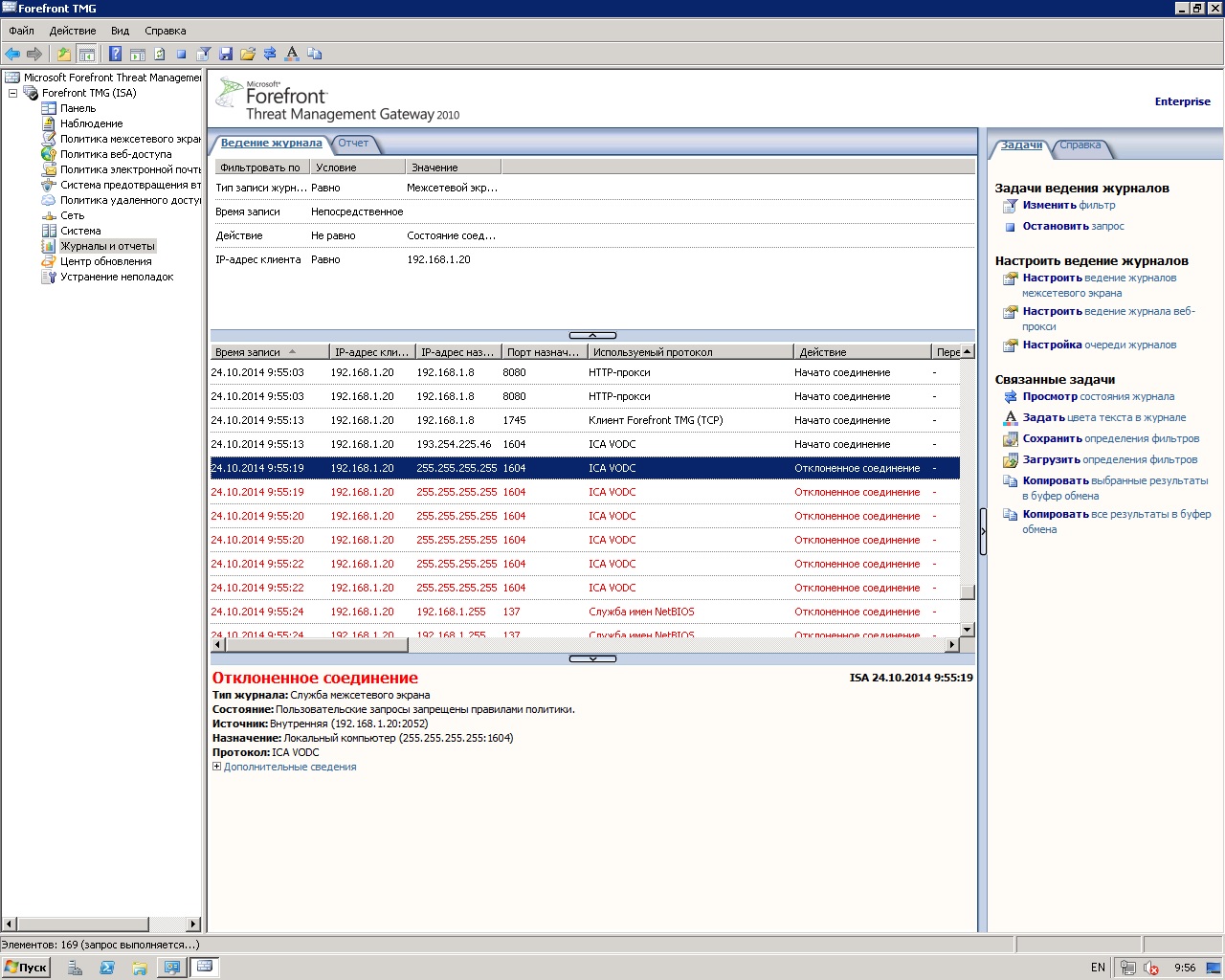Click the Up one level folder icon
The height and width of the screenshot is (980, 1225).
[64, 54]
